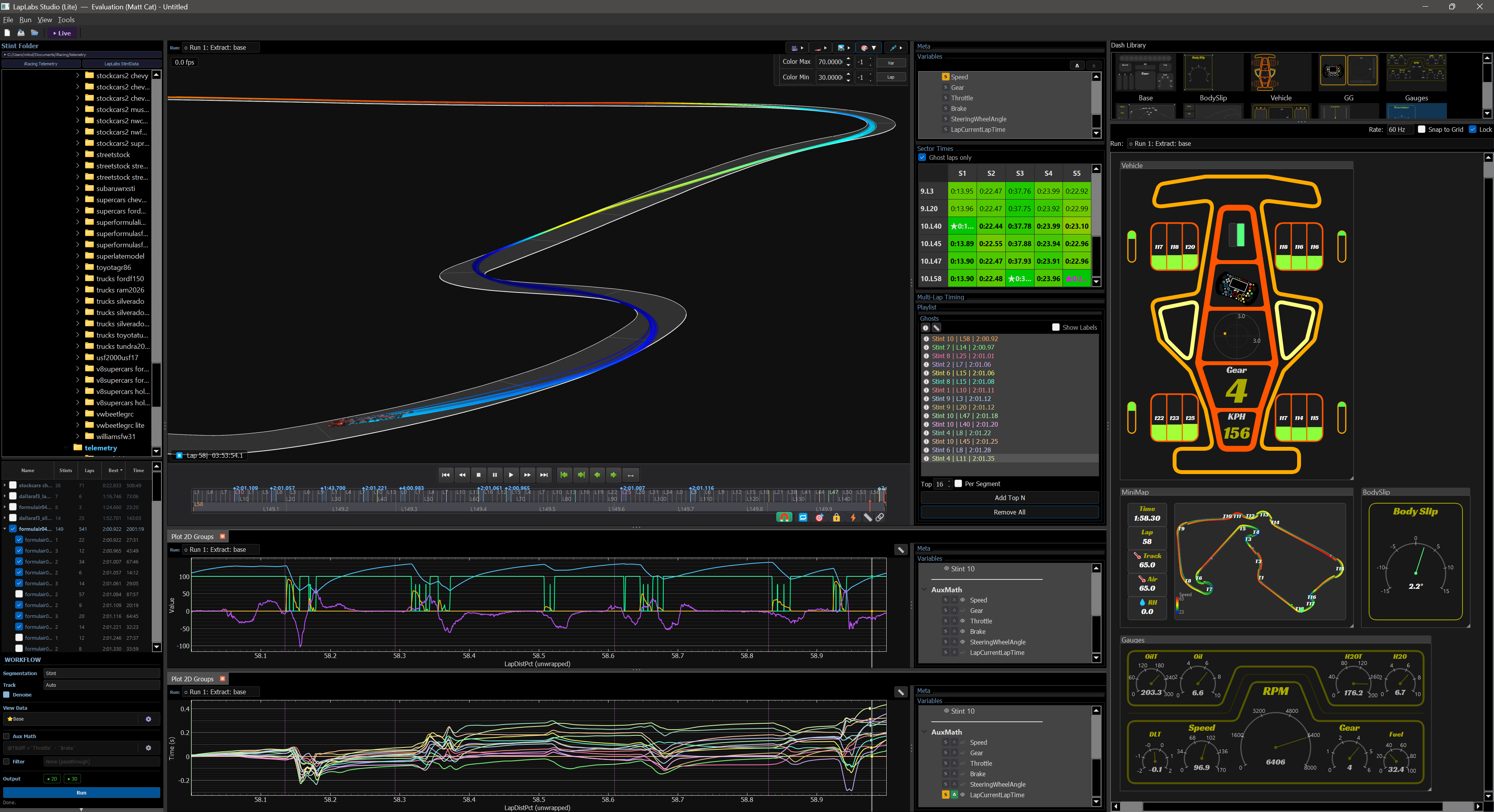Select the ruler measurement icon near the timeline
The image size is (1494, 812).
tap(868, 518)
